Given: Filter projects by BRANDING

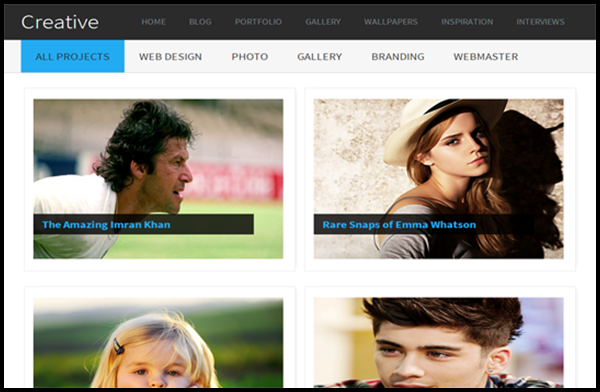Looking at the screenshot, I should click(x=398, y=57).
